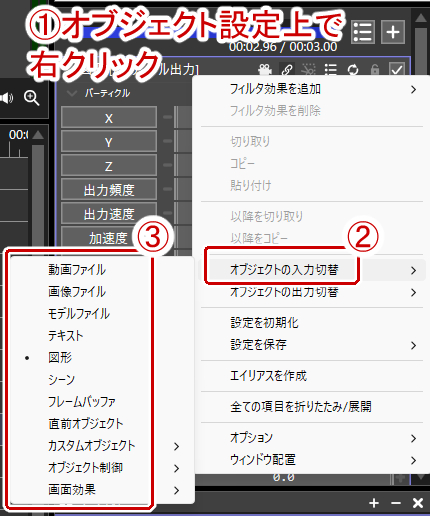Click the 出力頻度 parameter button
The width and height of the screenshot is (430, 516).
click(x=109, y=190)
